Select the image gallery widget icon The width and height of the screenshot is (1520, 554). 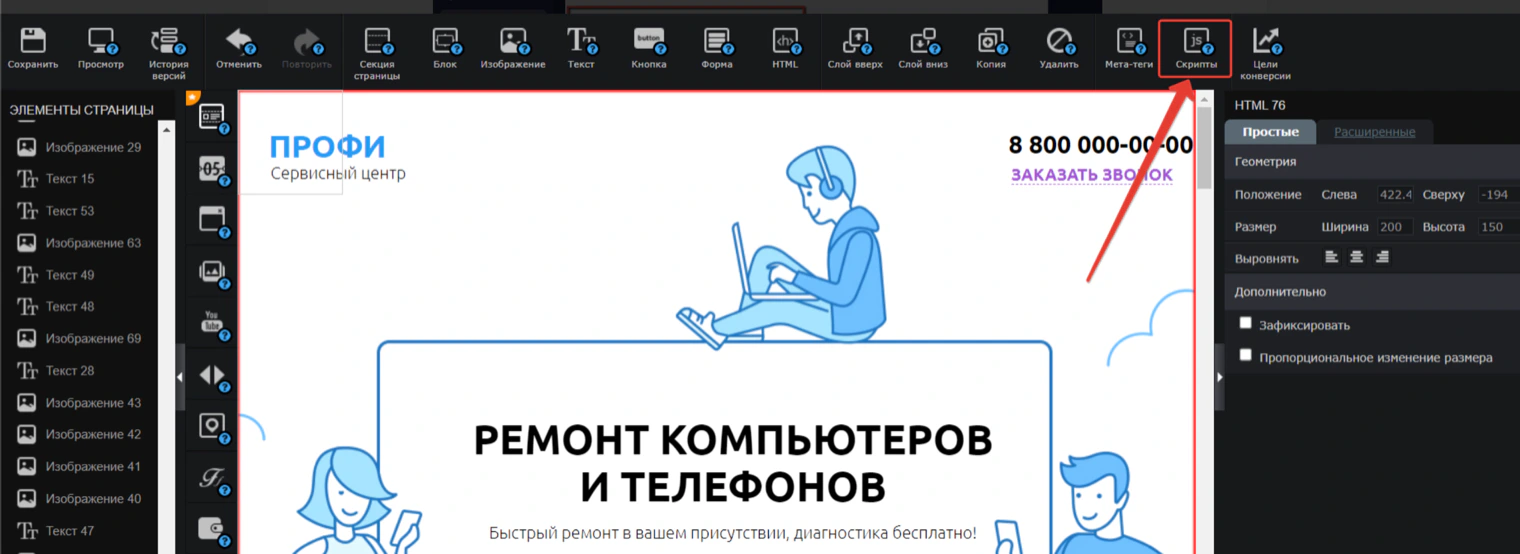click(213, 272)
